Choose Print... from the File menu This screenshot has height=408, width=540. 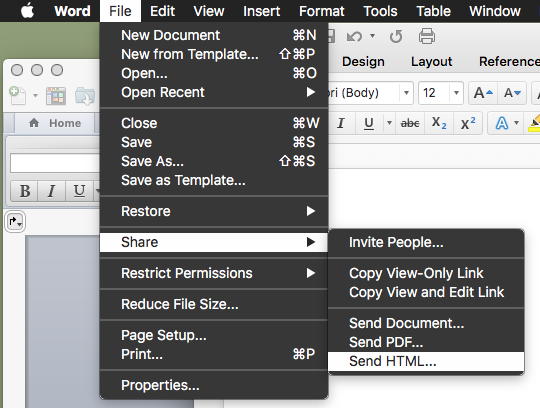(214, 354)
